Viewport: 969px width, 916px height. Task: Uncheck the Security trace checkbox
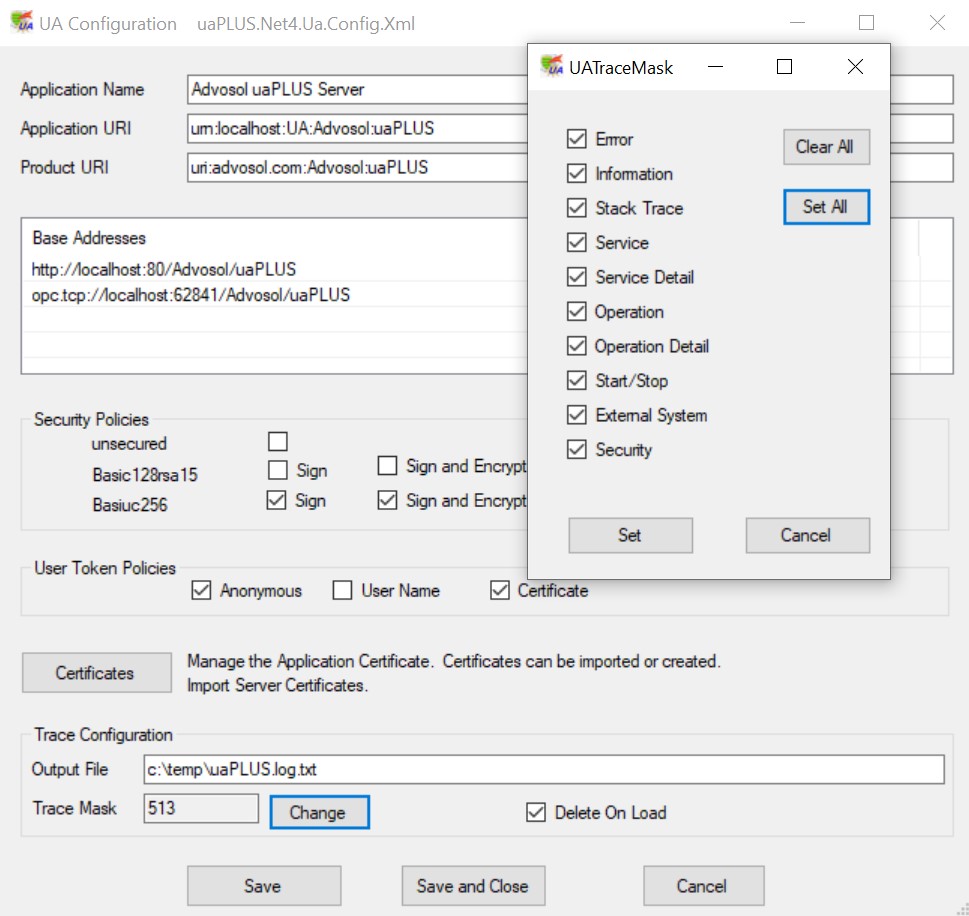(x=576, y=450)
